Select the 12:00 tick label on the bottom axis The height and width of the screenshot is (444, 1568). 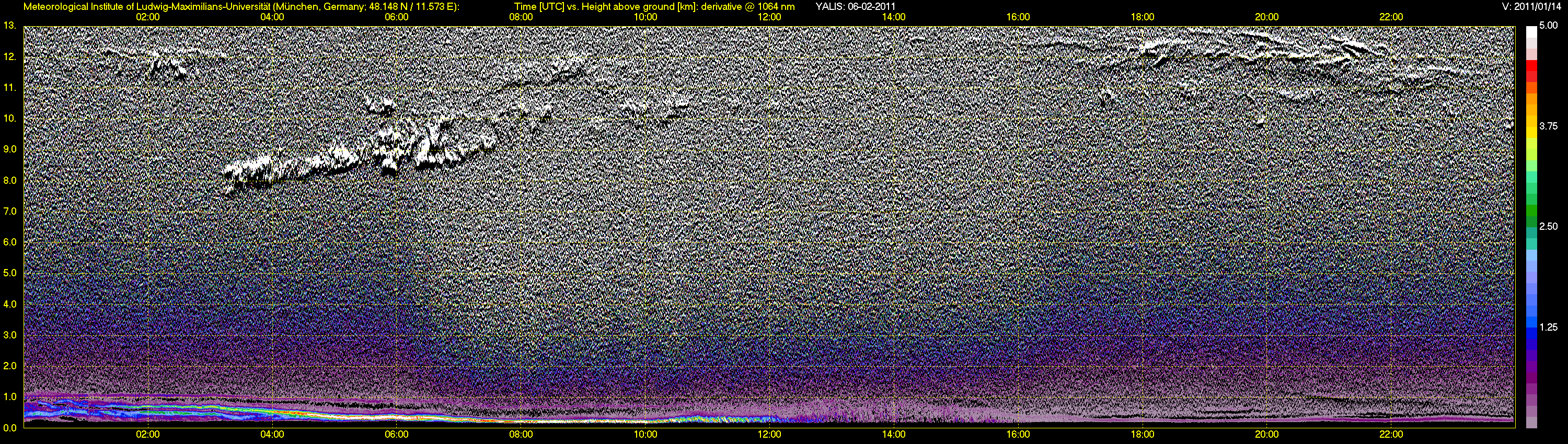coord(769,435)
